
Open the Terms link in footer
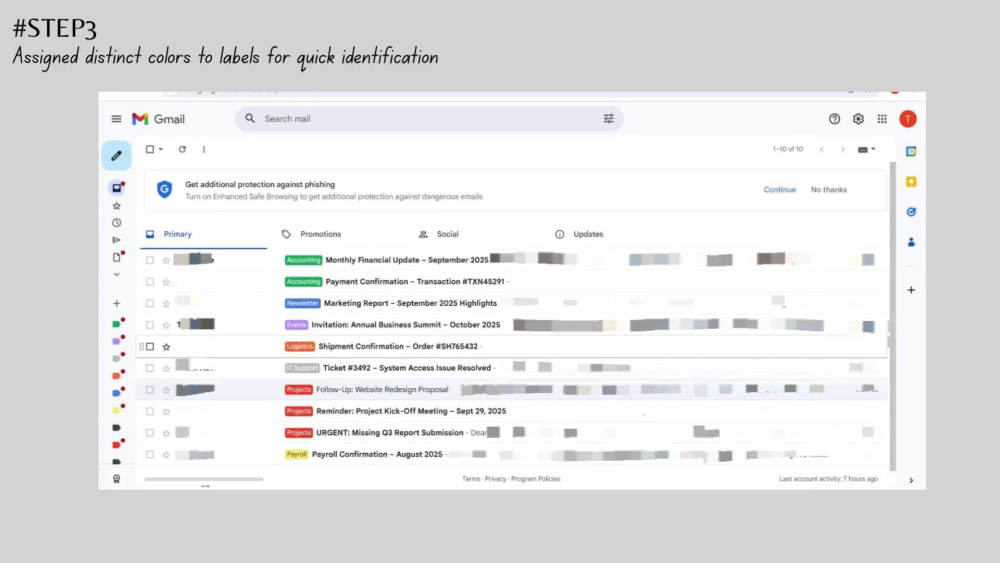[x=471, y=479]
